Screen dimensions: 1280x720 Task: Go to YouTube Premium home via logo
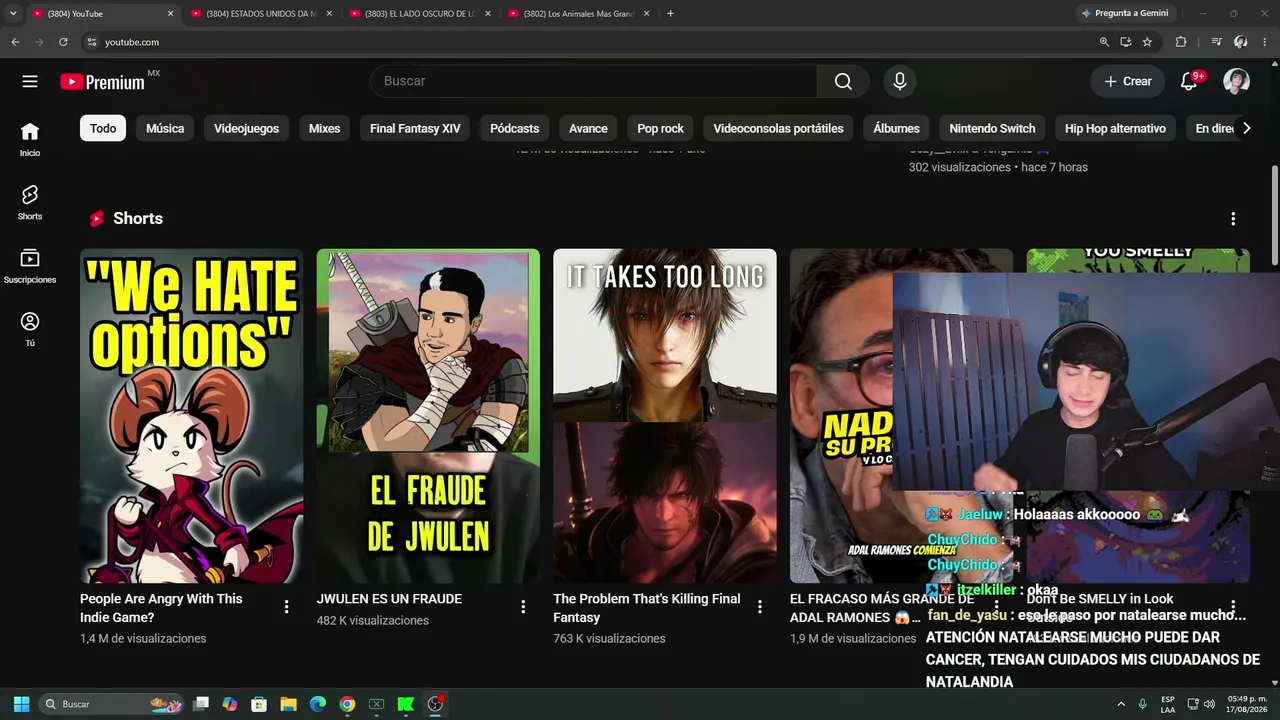coord(102,82)
